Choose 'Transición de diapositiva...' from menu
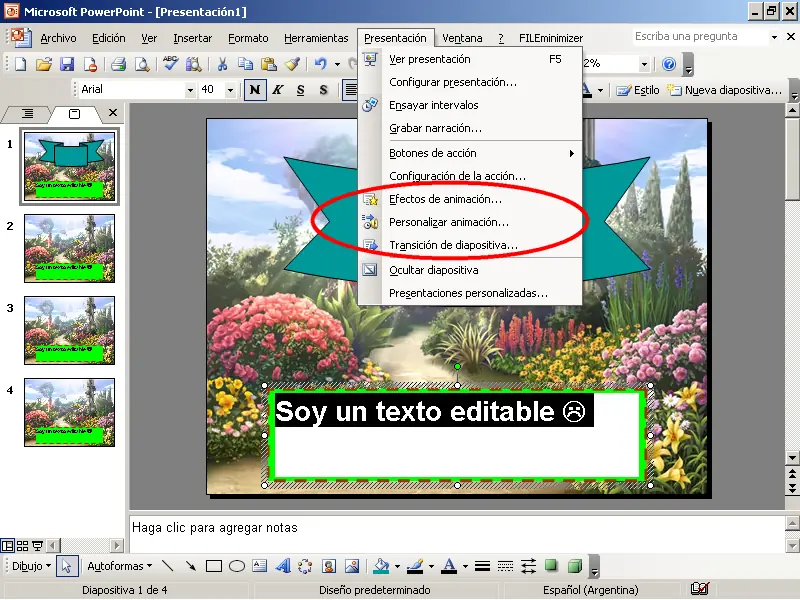Viewport: 800px width, 600px height. pos(453,245)
